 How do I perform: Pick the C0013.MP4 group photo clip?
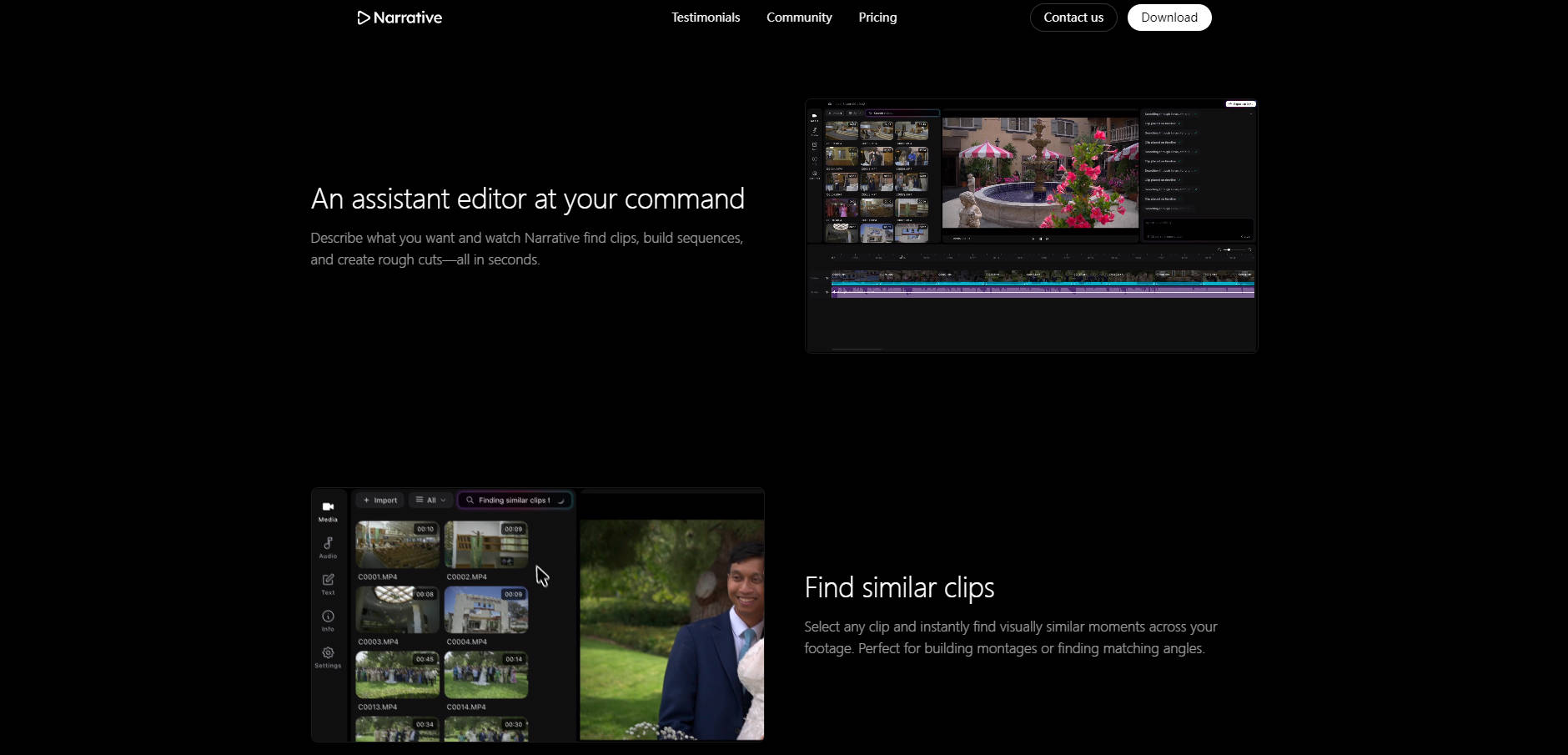(x=397, y=675)
